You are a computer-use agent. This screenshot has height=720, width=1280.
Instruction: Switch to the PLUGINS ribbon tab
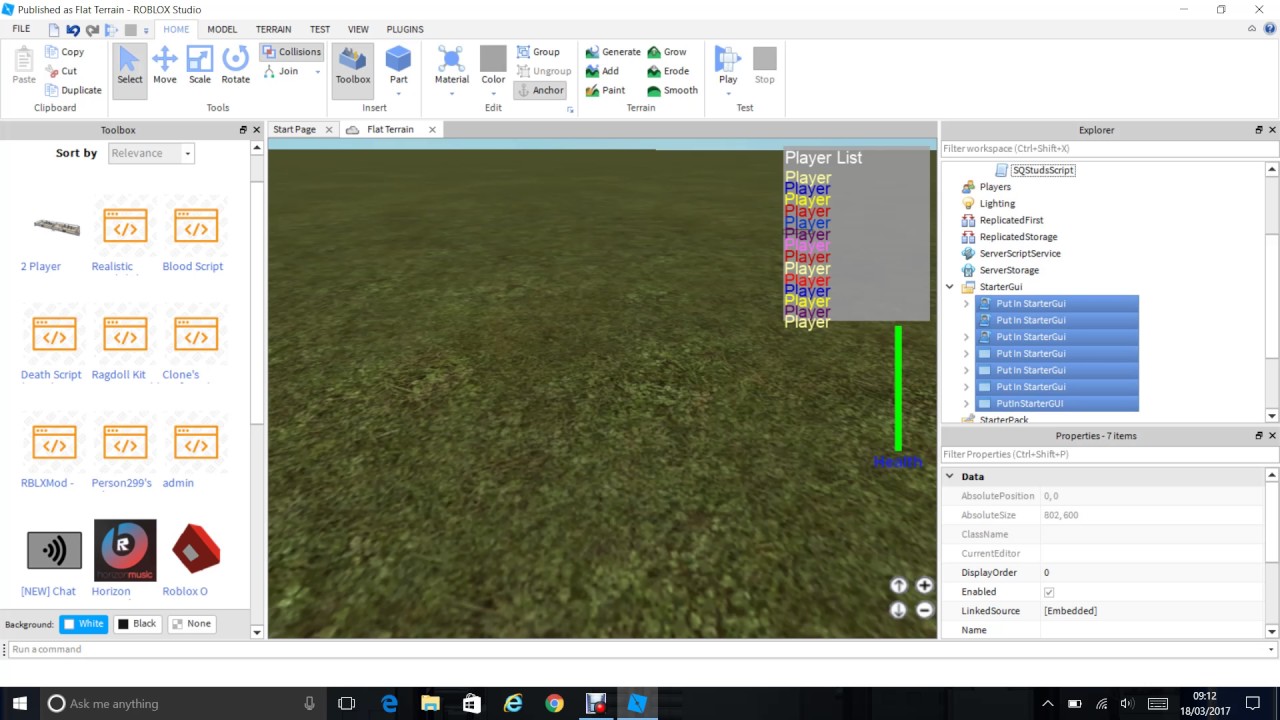(405, 30)
